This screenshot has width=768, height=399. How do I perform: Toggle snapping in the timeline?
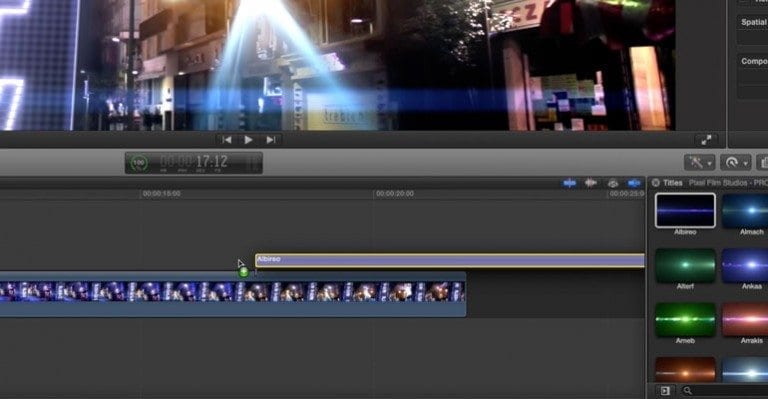[634, 183]
